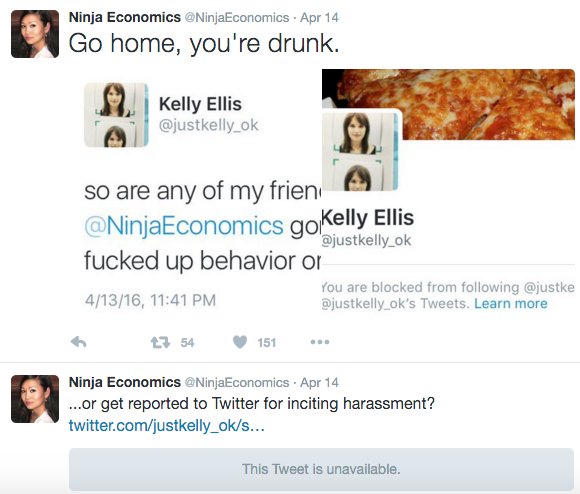The height and width of the screenshot is (494, 580).
Task: Click Ninja Economics name on first tweet
Action: coord(125,17)
